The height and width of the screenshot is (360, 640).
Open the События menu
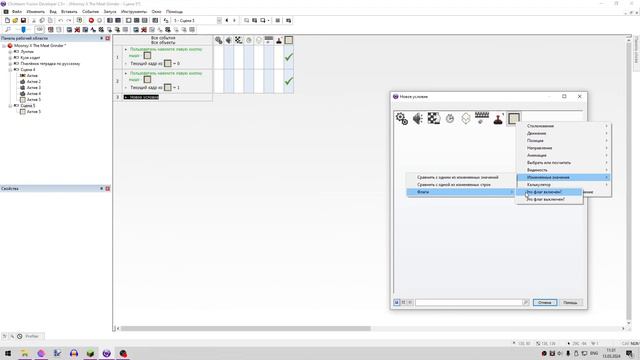pos(90,12)
